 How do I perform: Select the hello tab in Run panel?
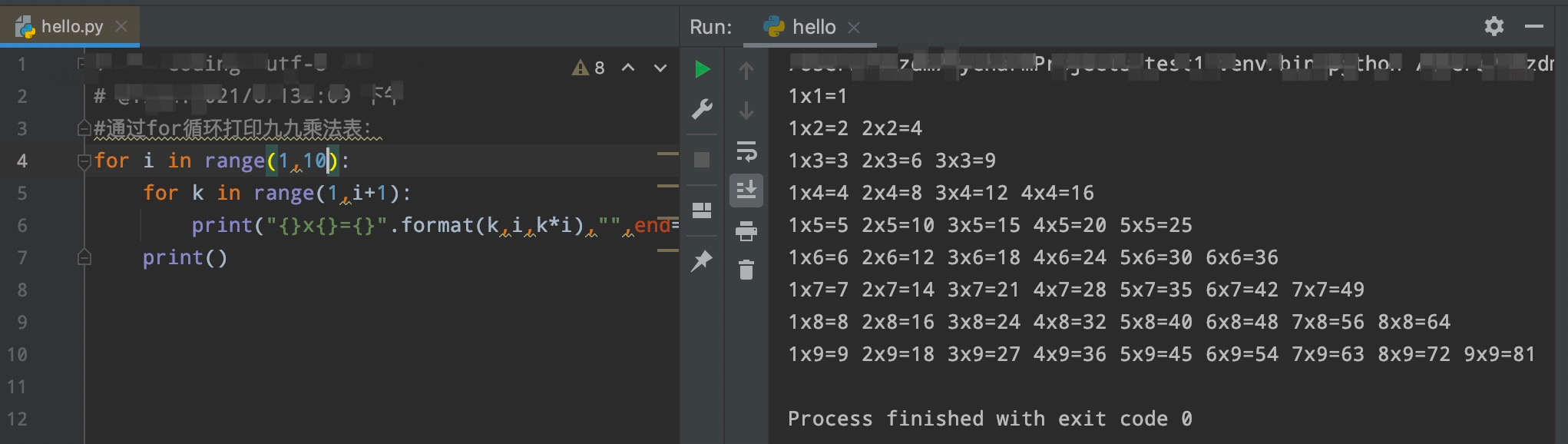point(812,28)
